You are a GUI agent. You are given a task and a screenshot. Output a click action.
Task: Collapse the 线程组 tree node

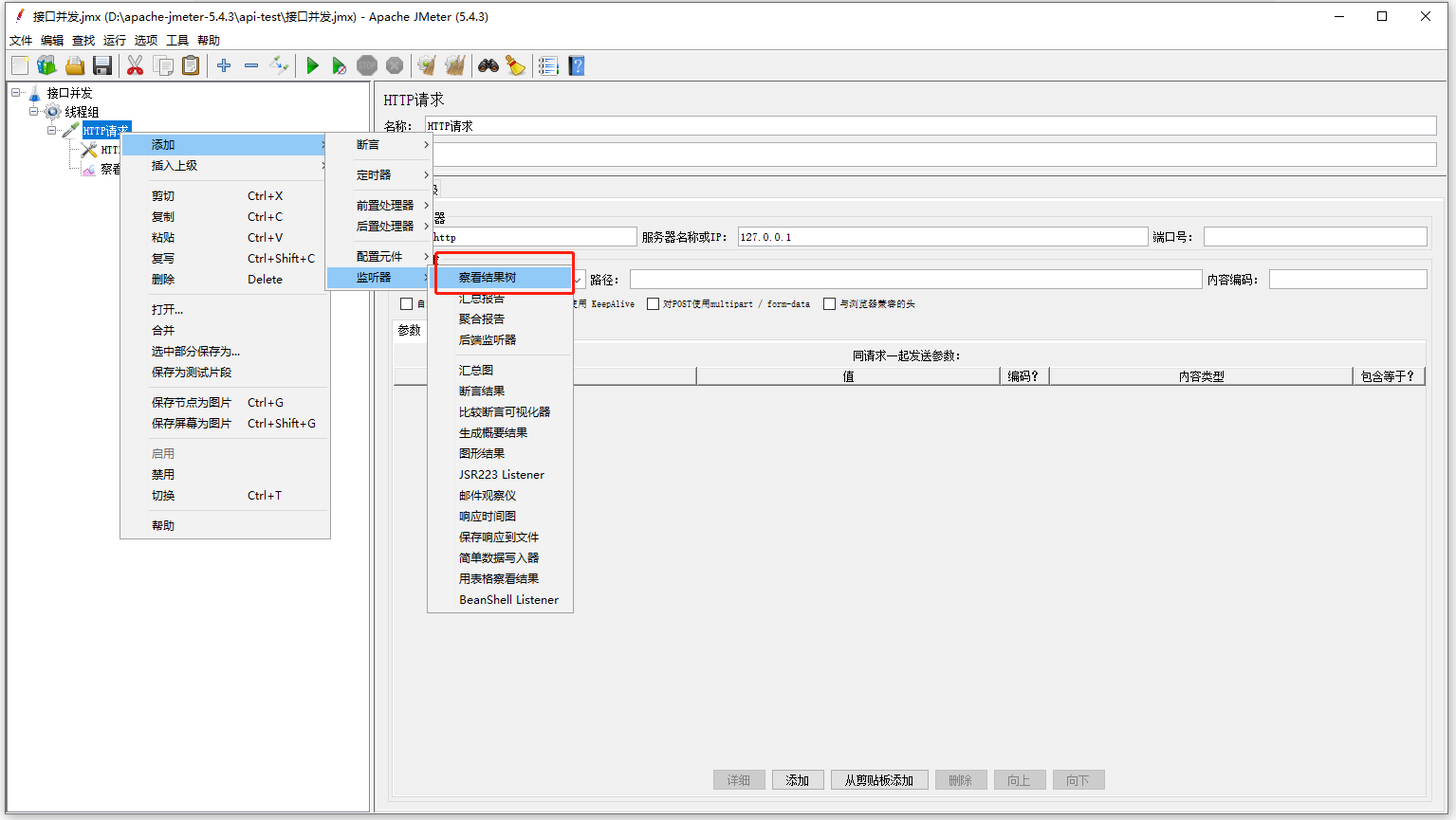pos(34,111)
